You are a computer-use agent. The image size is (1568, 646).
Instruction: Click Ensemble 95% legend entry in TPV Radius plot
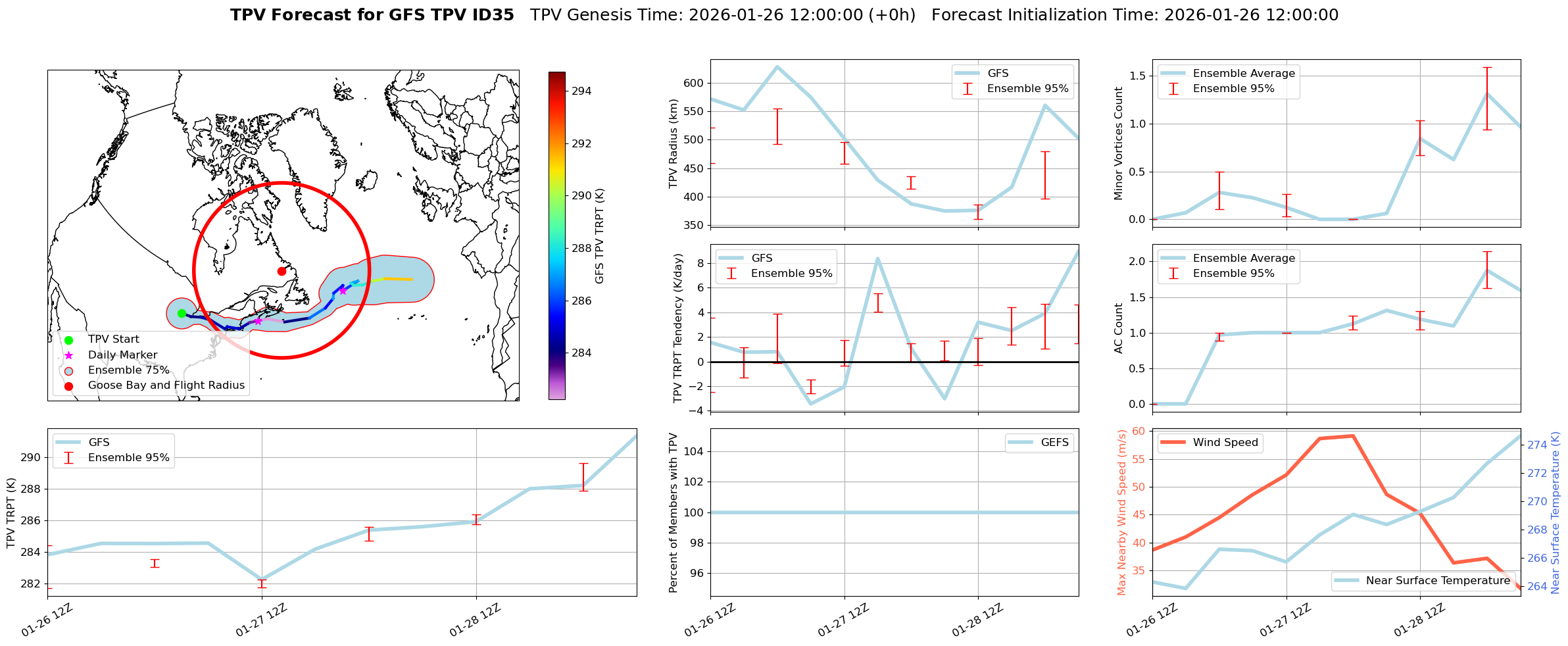(x=1027, y=89)
